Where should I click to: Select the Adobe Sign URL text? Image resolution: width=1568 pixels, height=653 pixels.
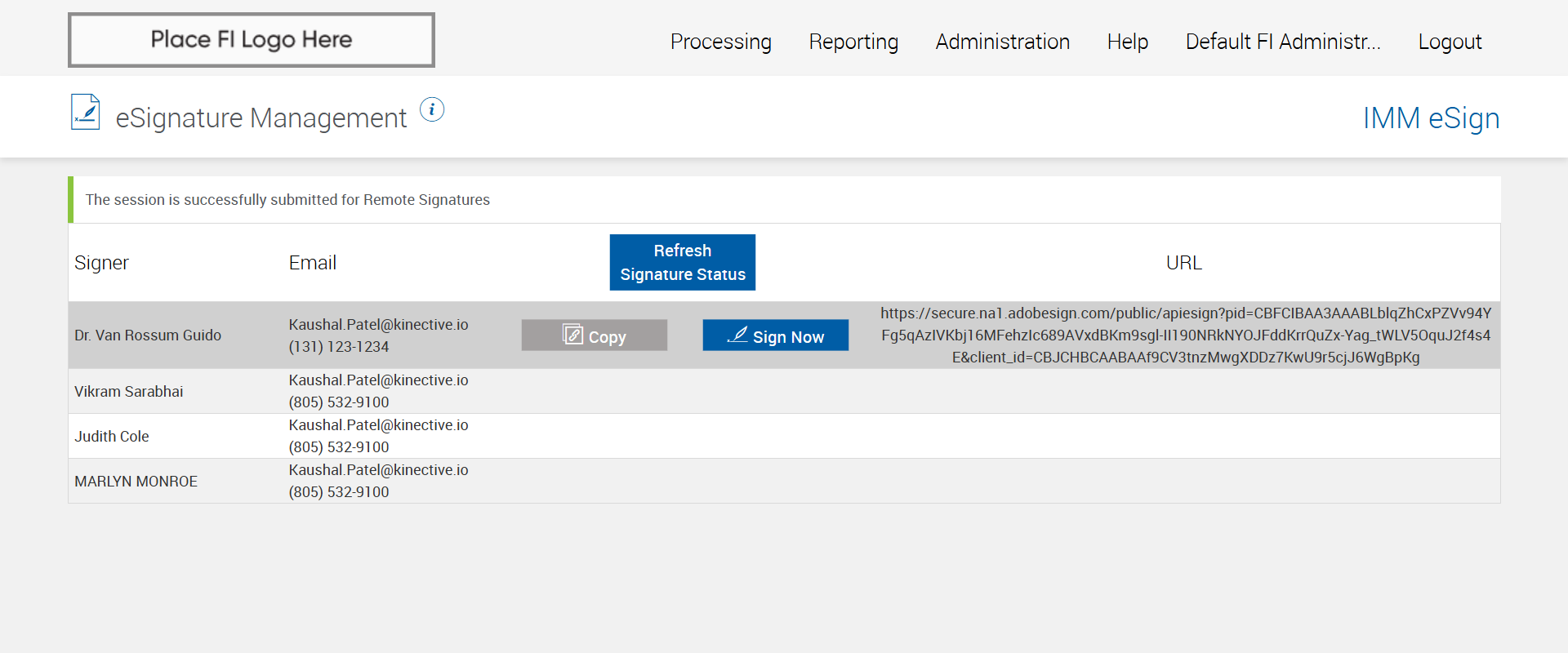point(1185,335)
